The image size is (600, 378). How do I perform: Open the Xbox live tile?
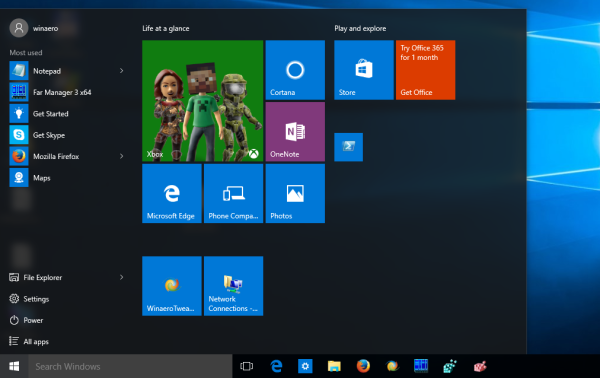[202, 101]
